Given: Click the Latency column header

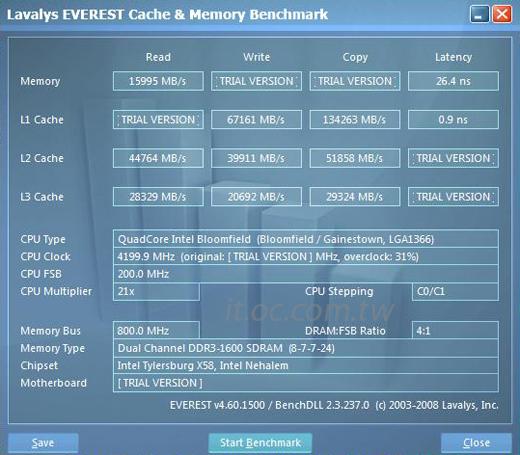Looking at the screenshot, I should (x=453, y=57).
